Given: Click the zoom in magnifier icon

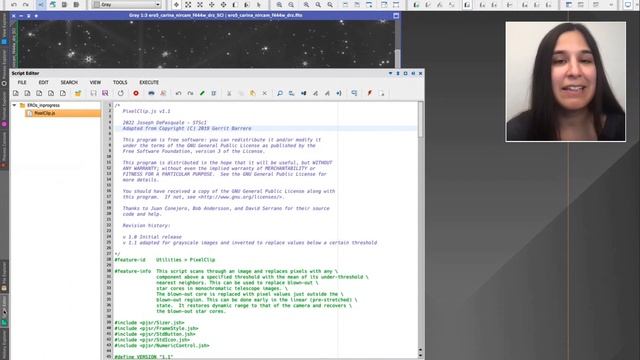Looking at the screenshot, I should 279,4.
